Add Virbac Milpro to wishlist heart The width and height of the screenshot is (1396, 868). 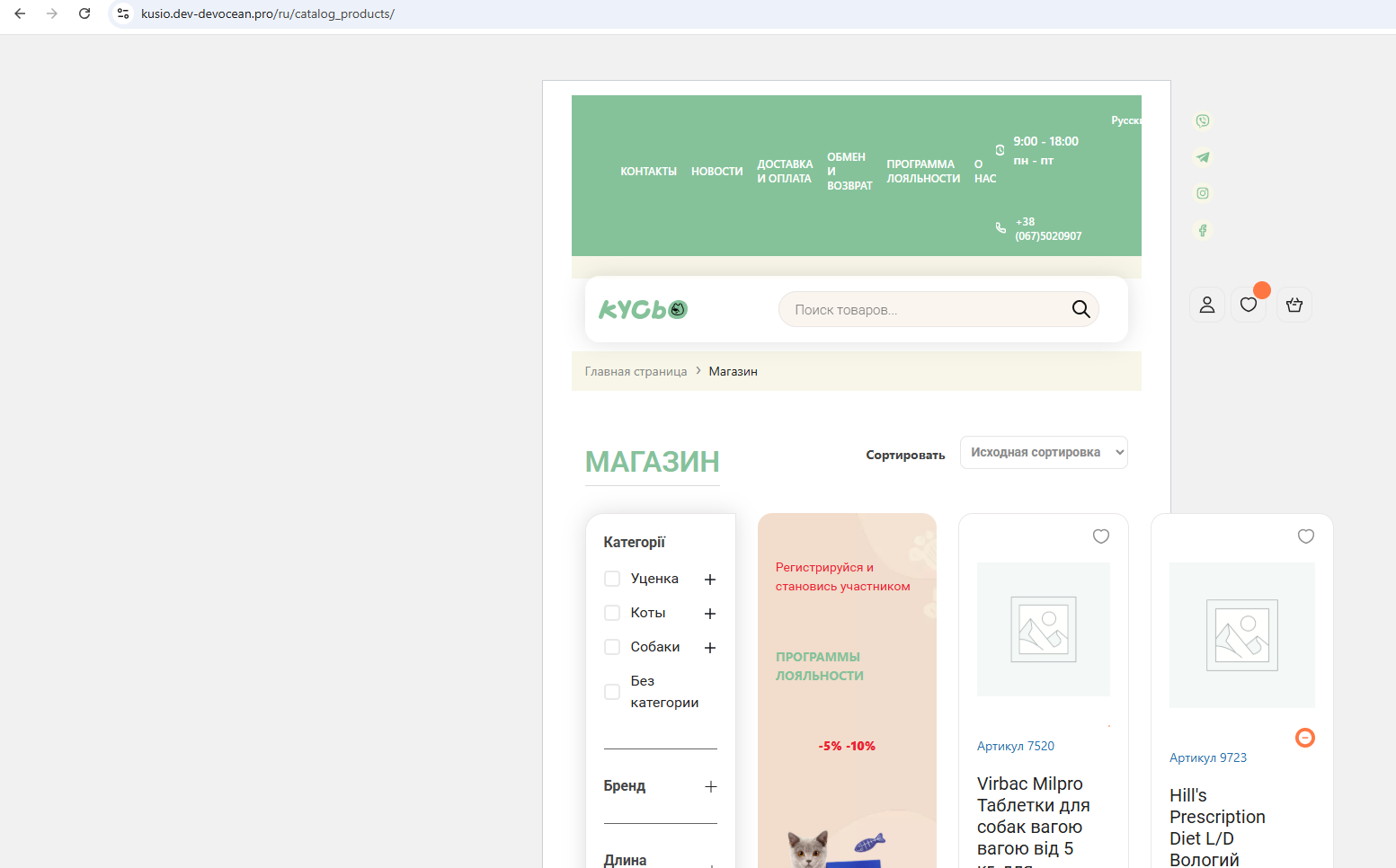[x=1101, y=536]
